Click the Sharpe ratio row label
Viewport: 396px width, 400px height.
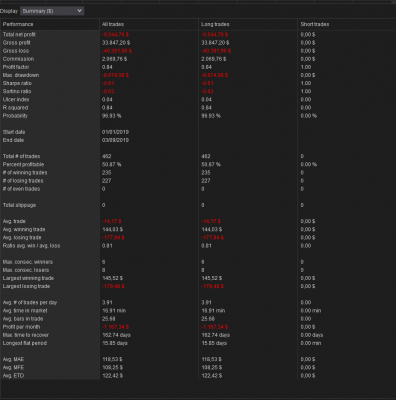pos(17,83)
